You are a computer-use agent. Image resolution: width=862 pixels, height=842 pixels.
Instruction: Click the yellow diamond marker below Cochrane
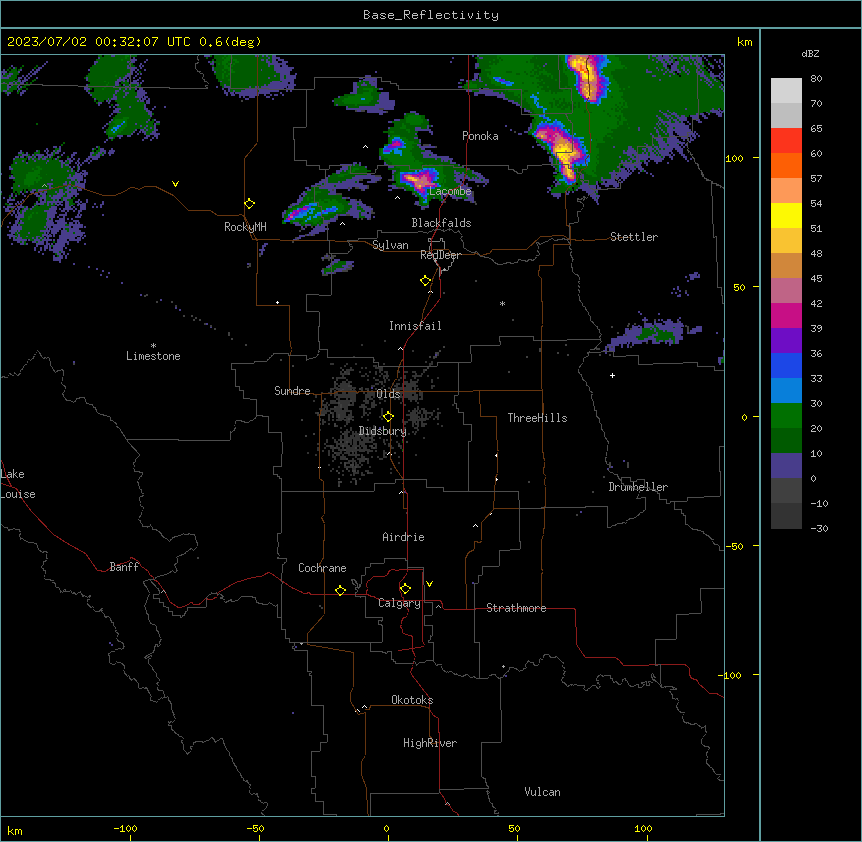pyautogui.click(x=340, y=590)
